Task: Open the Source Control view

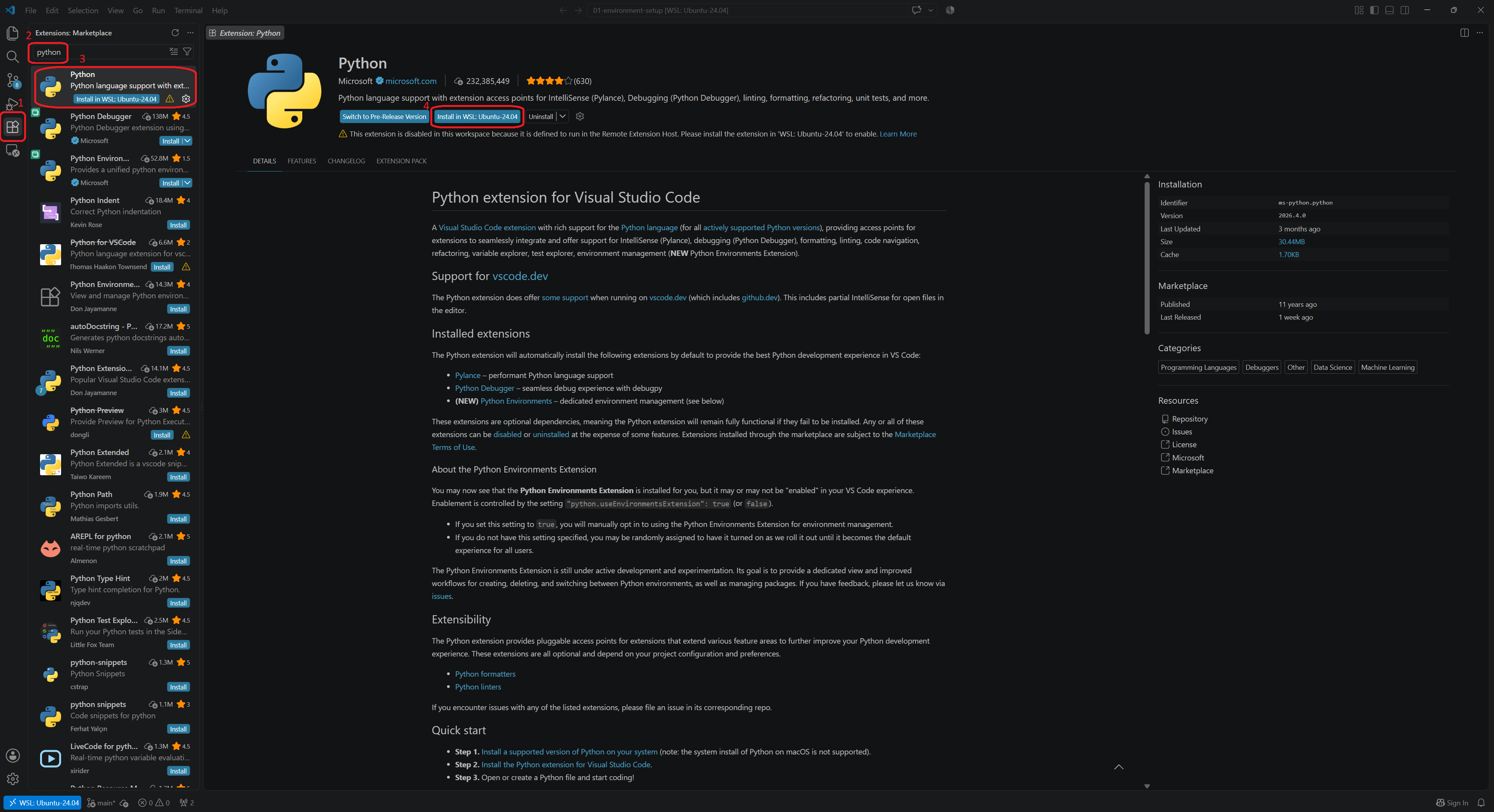Action: click(x=12, y=80)
